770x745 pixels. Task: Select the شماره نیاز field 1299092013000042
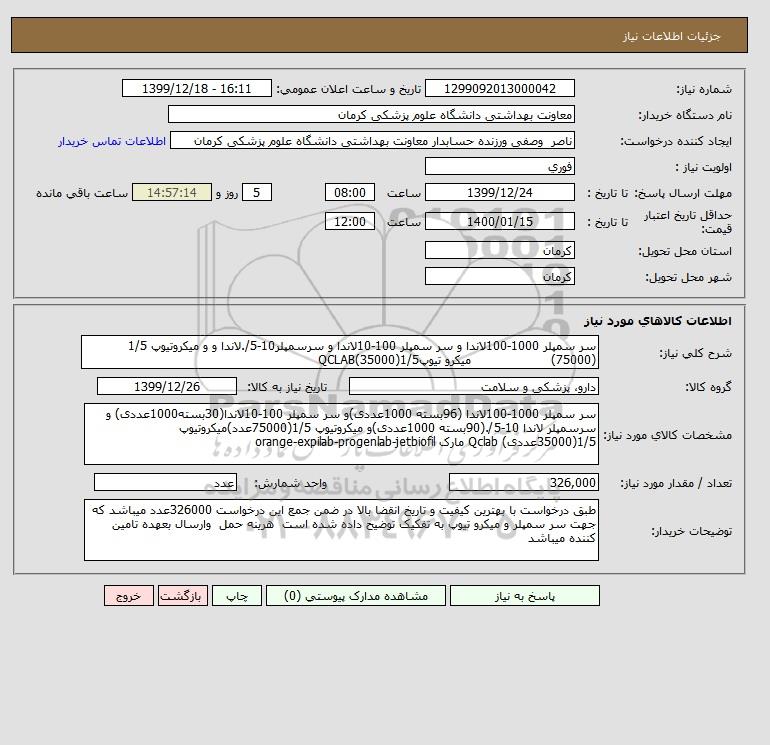point(499,88)
